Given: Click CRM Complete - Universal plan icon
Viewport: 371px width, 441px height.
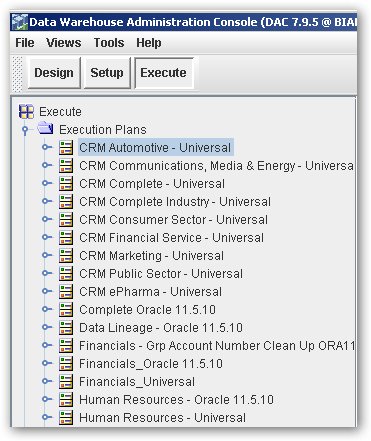Looking at the screenshot, I should [x=66, y=183].
